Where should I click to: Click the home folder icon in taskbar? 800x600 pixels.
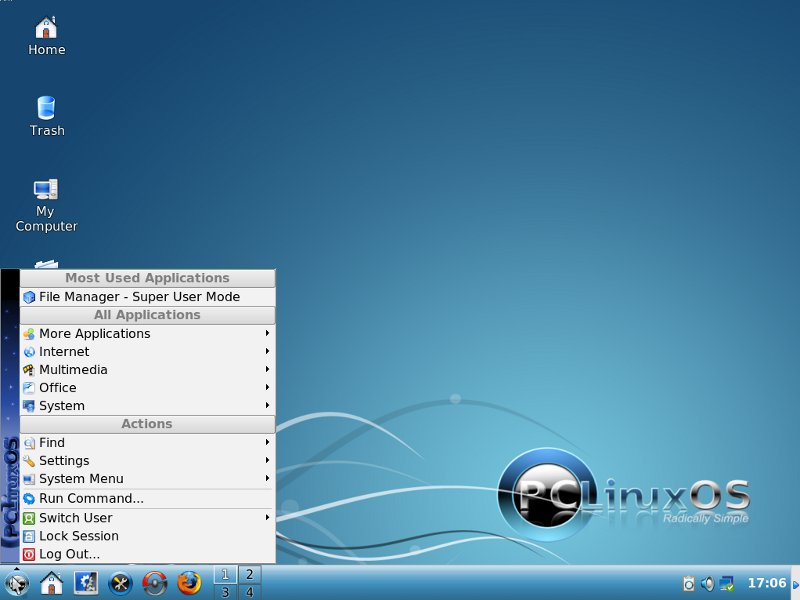[51, 583]
